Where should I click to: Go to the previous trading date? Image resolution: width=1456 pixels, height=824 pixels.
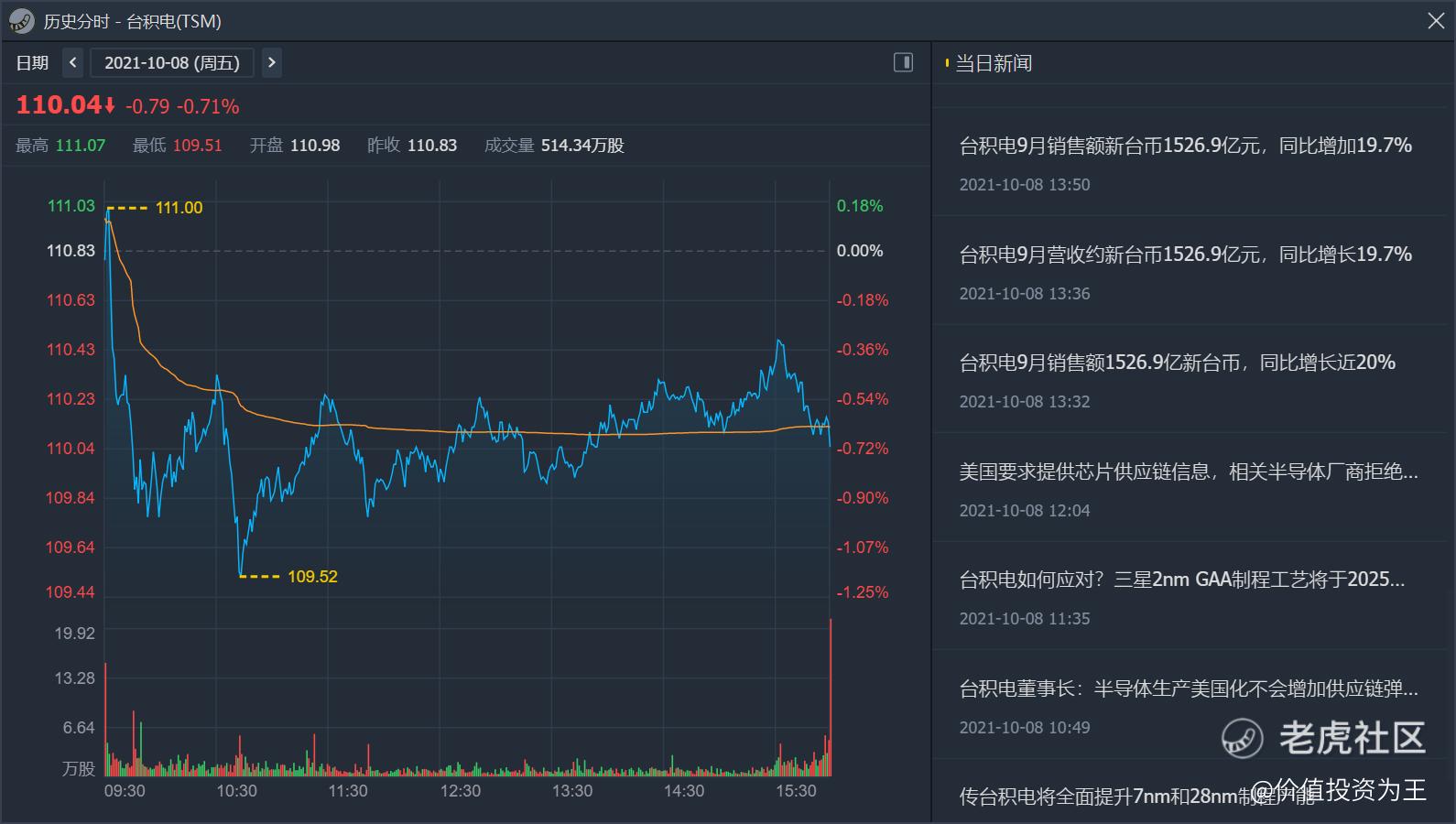[x=73, y=62]
